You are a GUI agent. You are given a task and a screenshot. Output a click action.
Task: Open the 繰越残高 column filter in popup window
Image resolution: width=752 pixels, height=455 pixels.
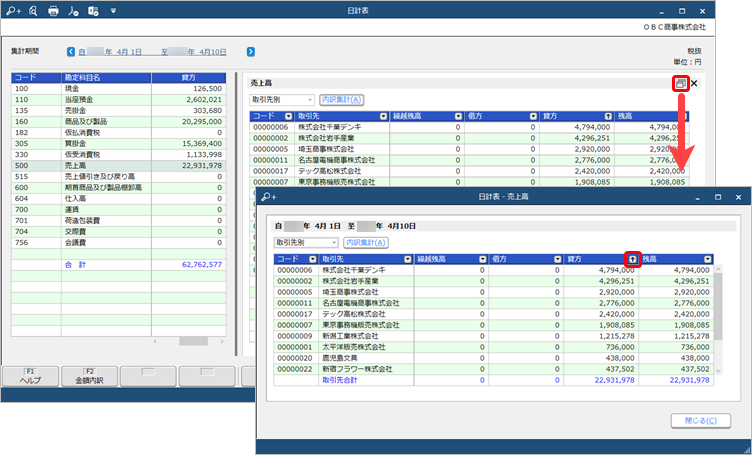(482, 259)
